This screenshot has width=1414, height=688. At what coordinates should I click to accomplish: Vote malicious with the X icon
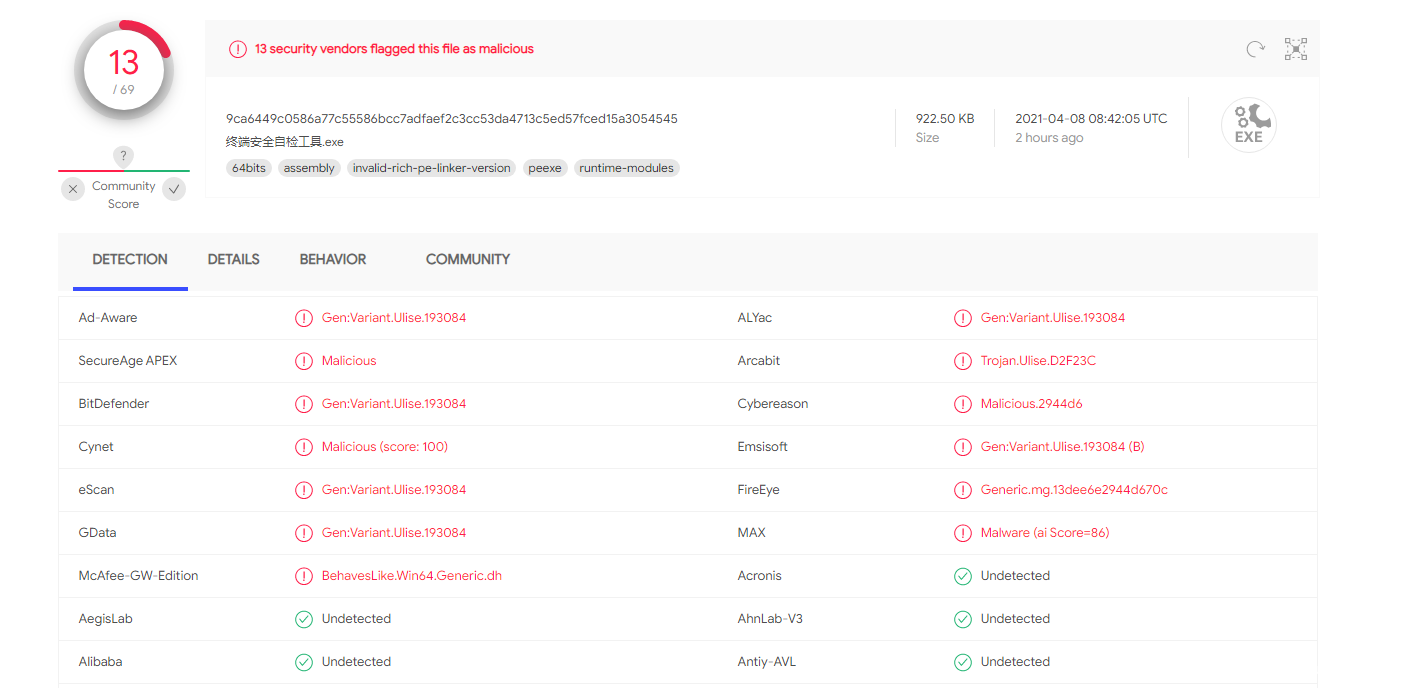73,189
